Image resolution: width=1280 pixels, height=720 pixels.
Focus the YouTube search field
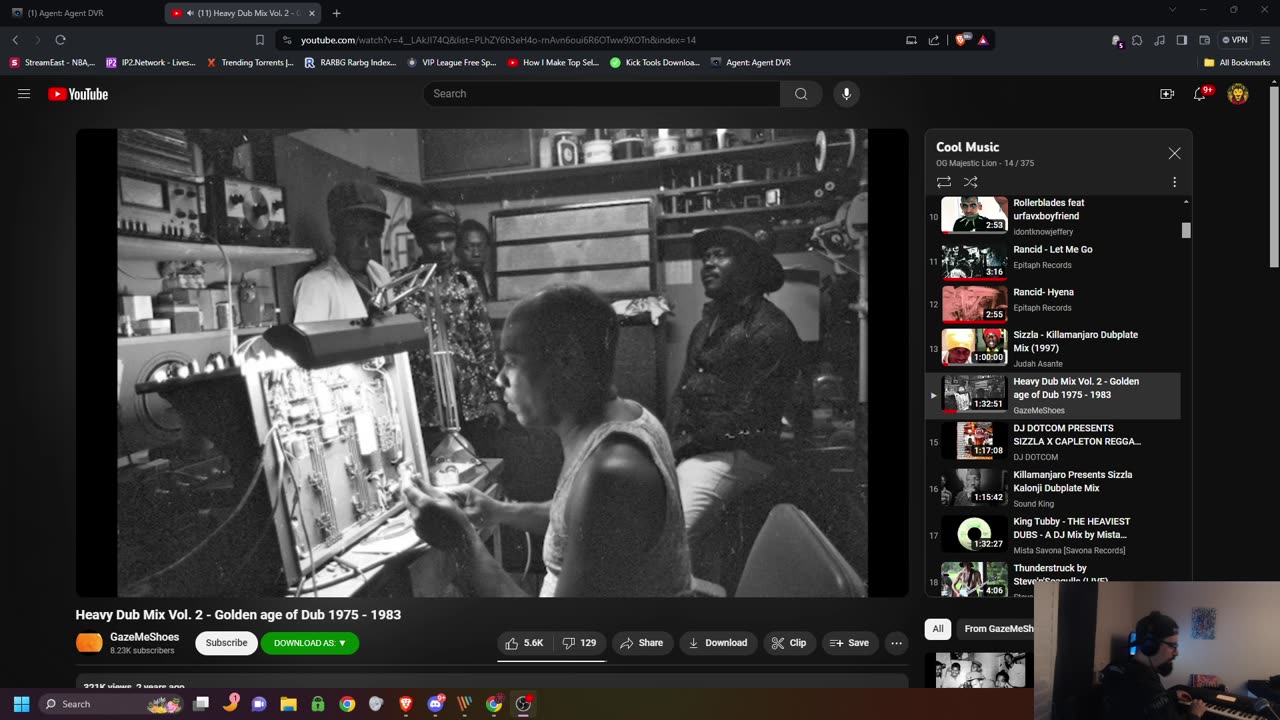pyautogui.click(x=601, y=94)
